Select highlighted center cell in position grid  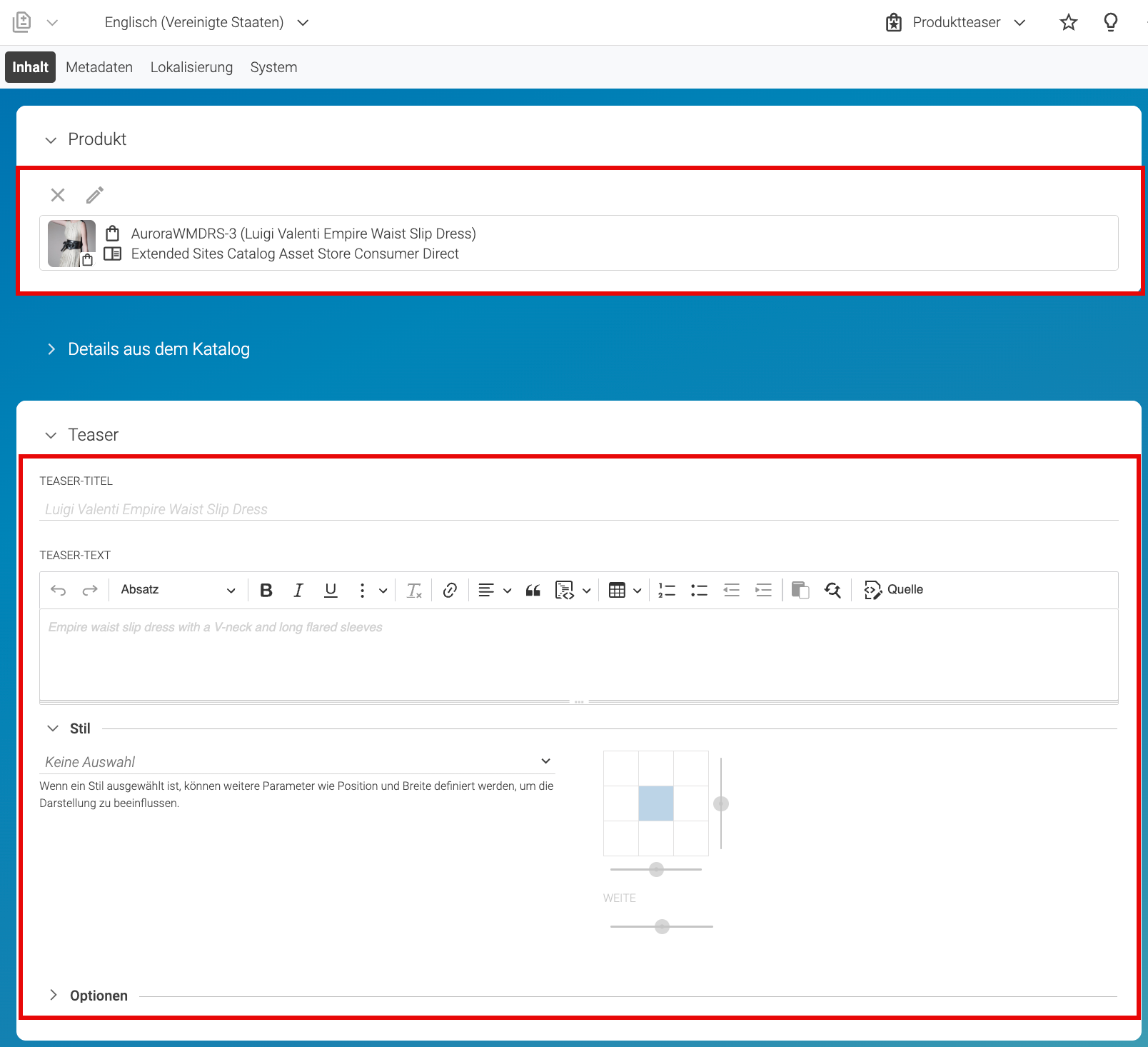(656, 803)
